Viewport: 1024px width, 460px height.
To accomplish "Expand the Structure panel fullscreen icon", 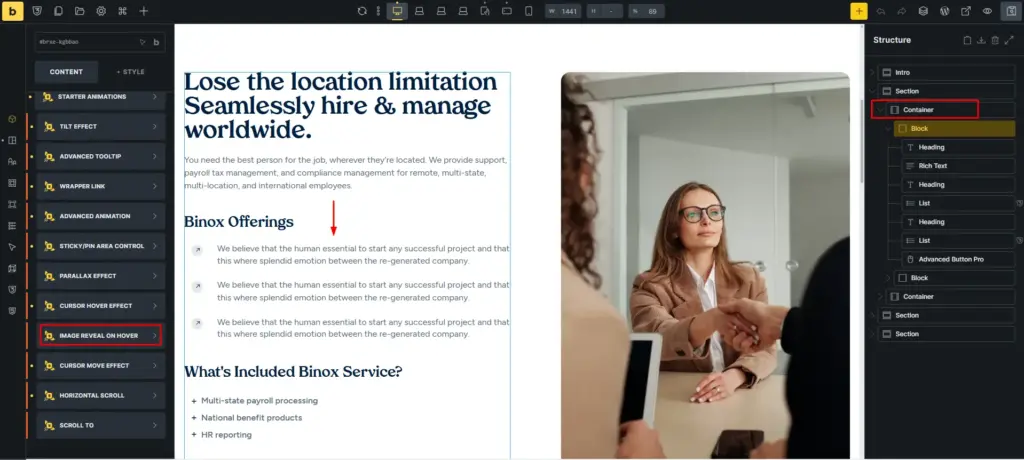I will [1009, 41].
